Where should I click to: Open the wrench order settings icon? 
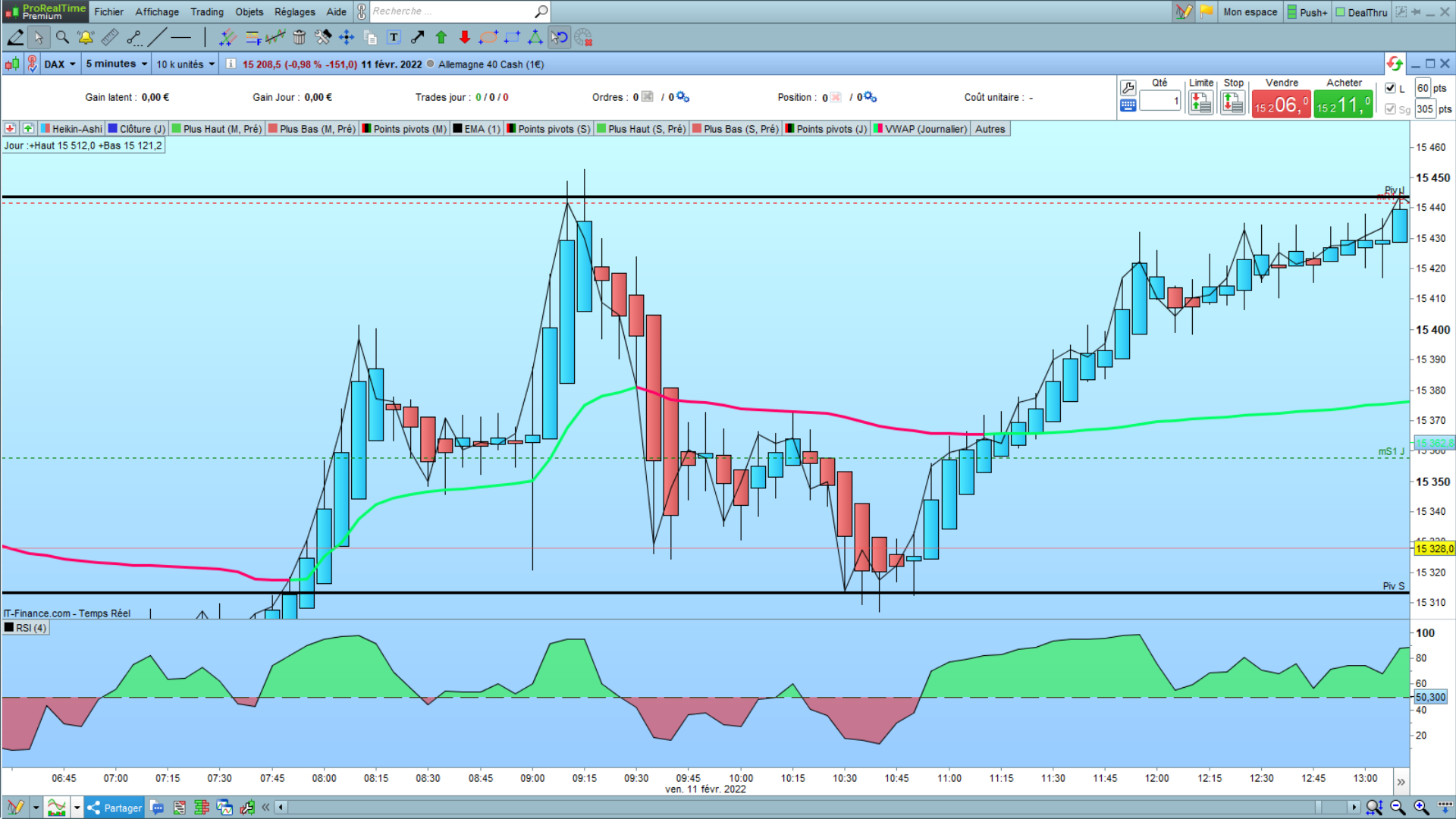point(1128,88)
